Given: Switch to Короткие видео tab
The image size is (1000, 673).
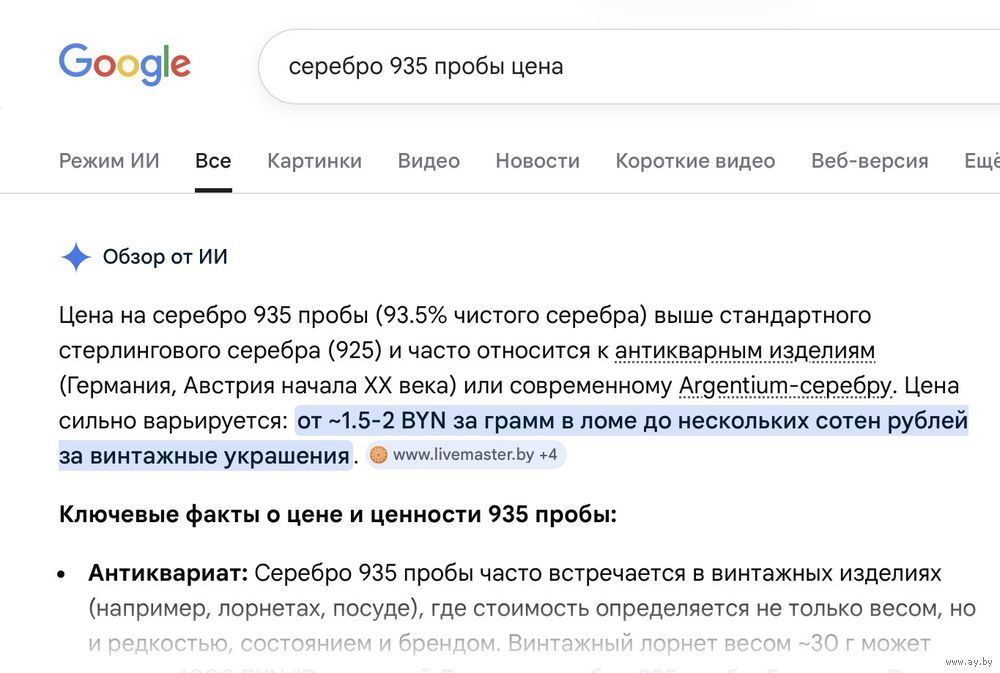Looking at the screenshot, I should [695, 161].
